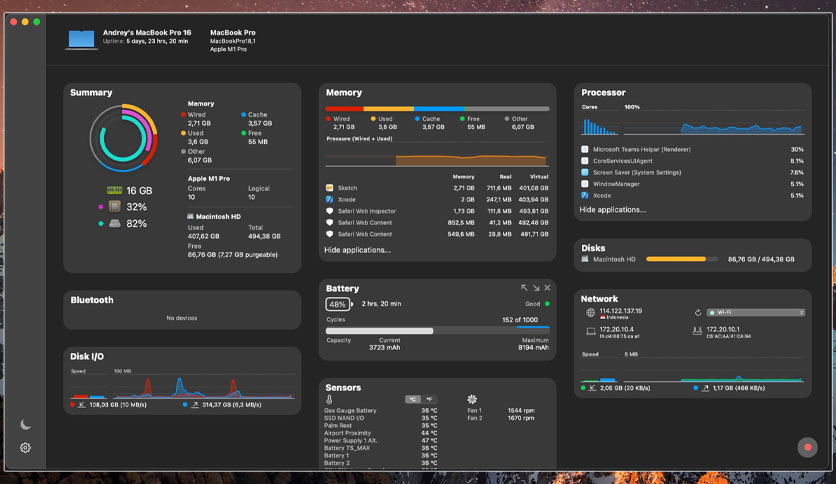
Task: Click 'Safari Web Inspector' row name
Action: [367, 211]
